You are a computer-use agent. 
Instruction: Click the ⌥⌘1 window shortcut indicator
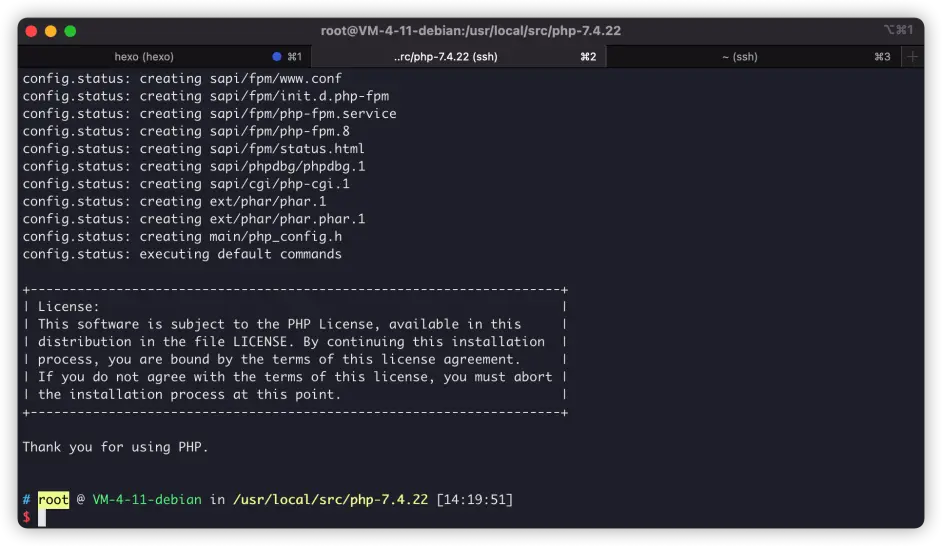pyautogui.click(x=898, y=29)
